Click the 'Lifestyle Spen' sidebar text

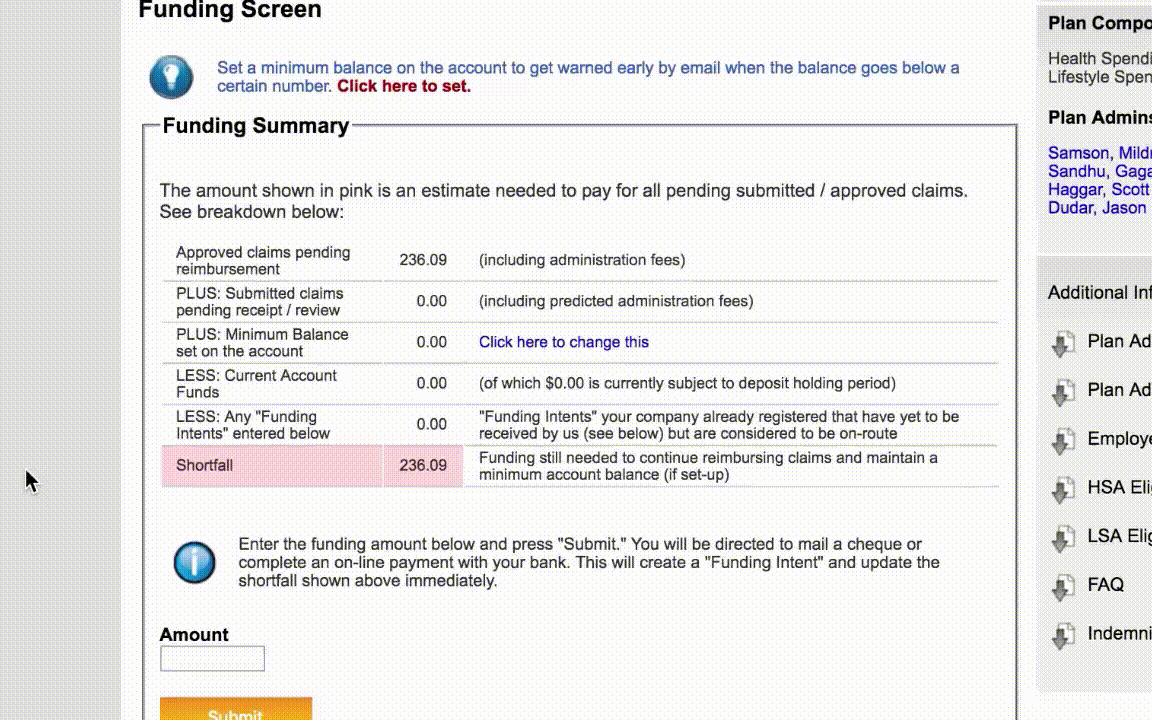[x=1100, y=76]
